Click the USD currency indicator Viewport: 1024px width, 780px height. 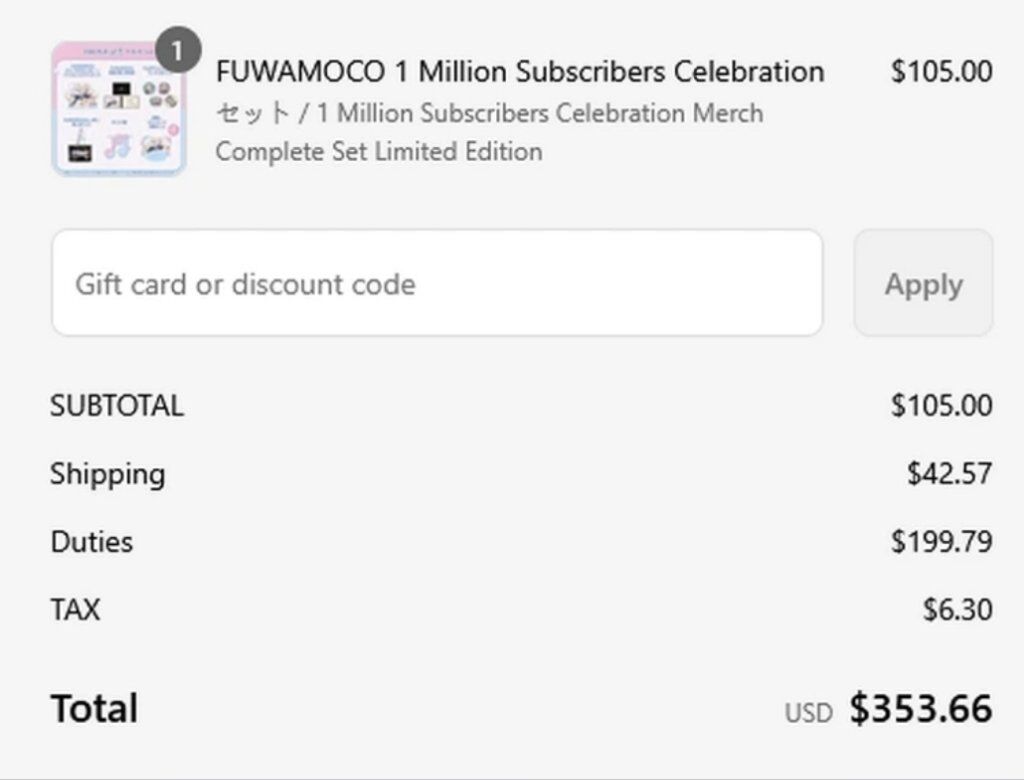pos(808,713)
